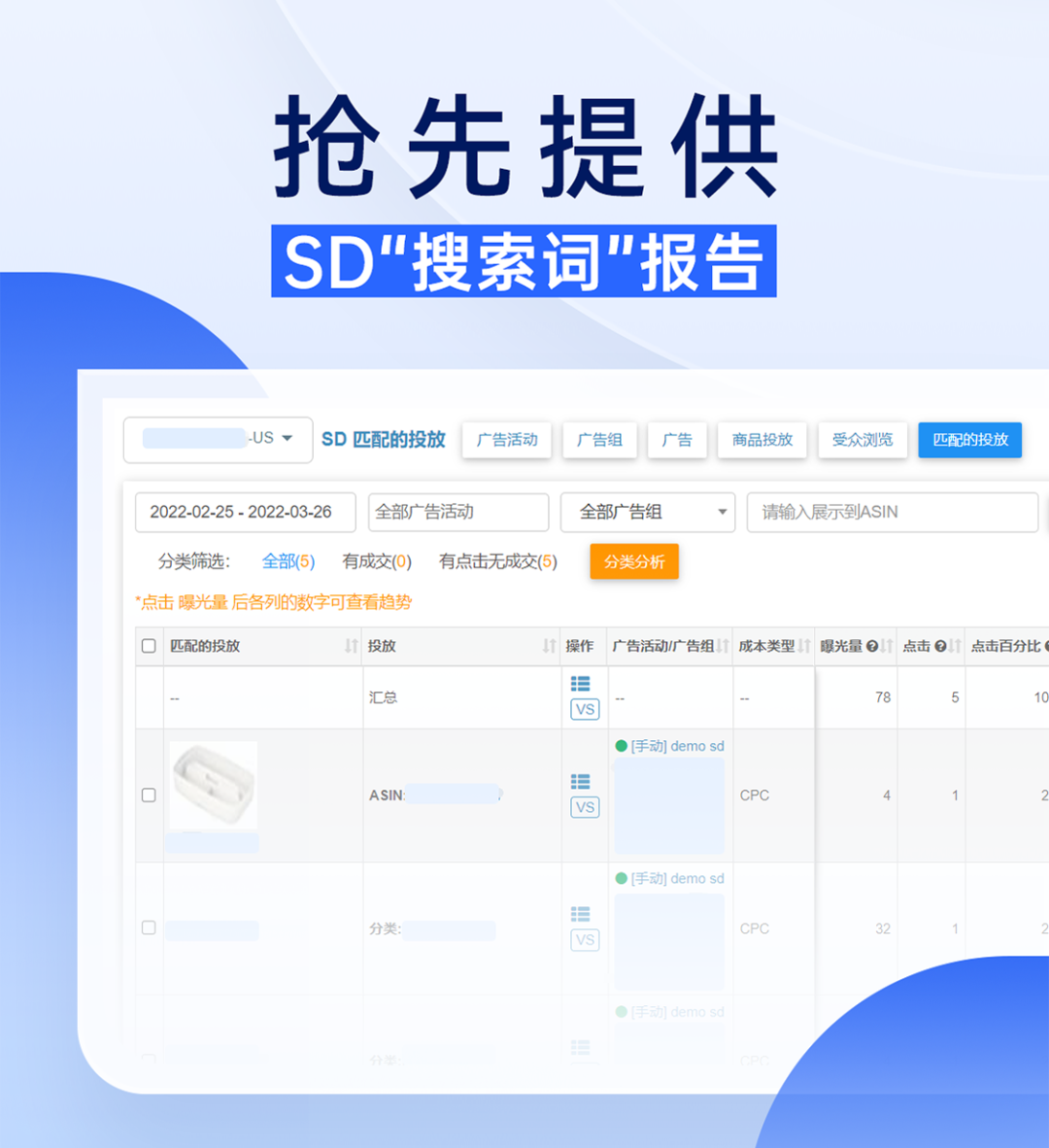This screenshot has height=1148, width=1049.
Task: Check the checkbox on the ASIN row
Action: [x=148, y=794]
